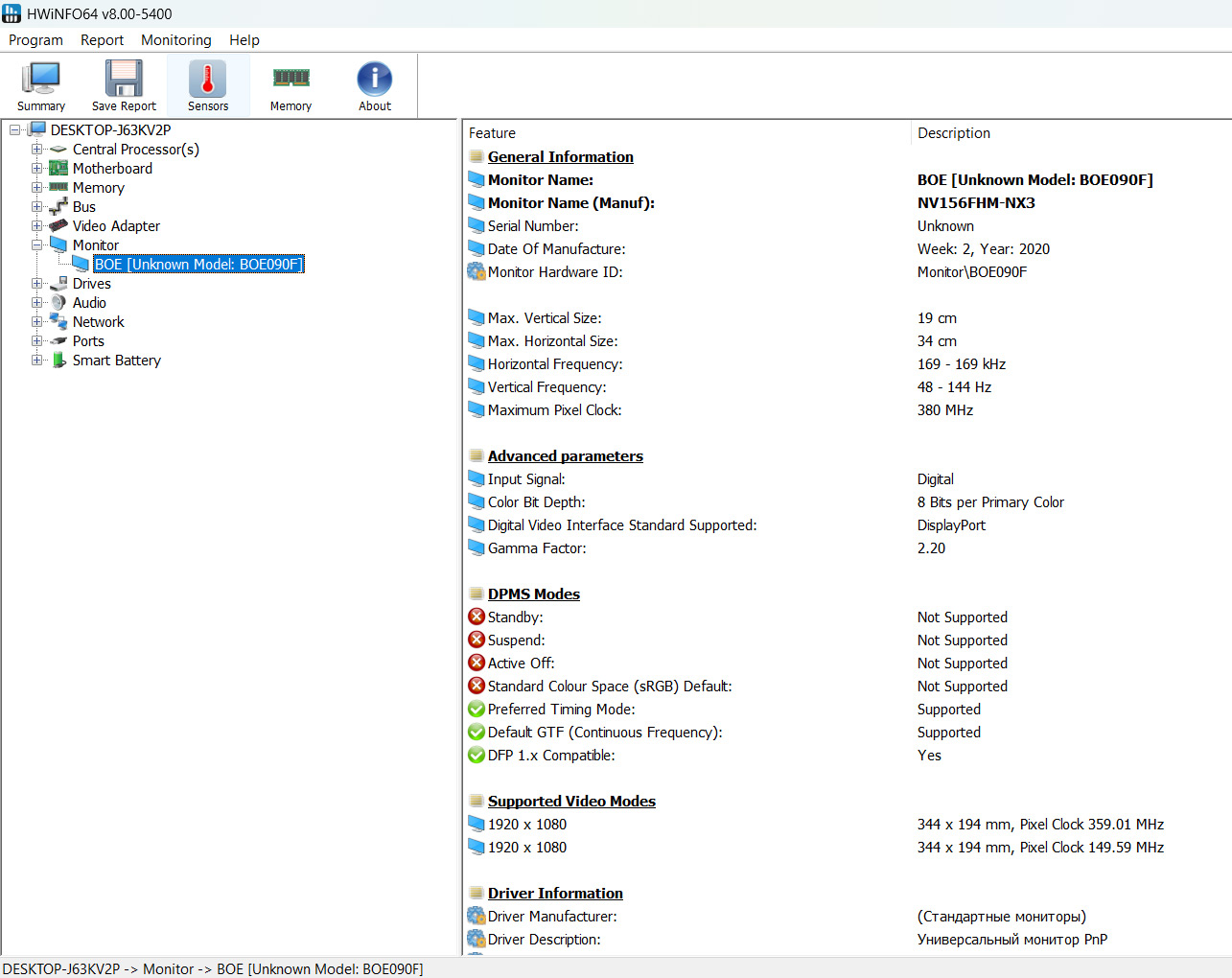Expand the Drives tree node
Screen dimensions: 1232x978
click(36, 283)
